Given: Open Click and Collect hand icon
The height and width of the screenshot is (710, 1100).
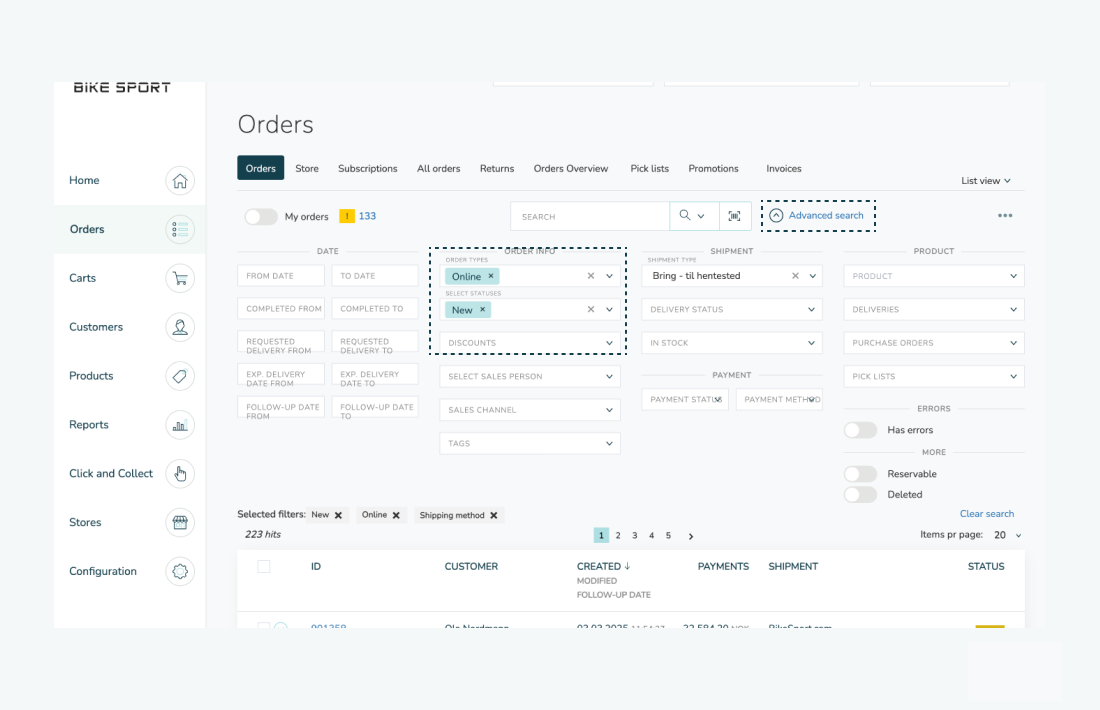Looking at the screenshot, I should pos(180,474).
